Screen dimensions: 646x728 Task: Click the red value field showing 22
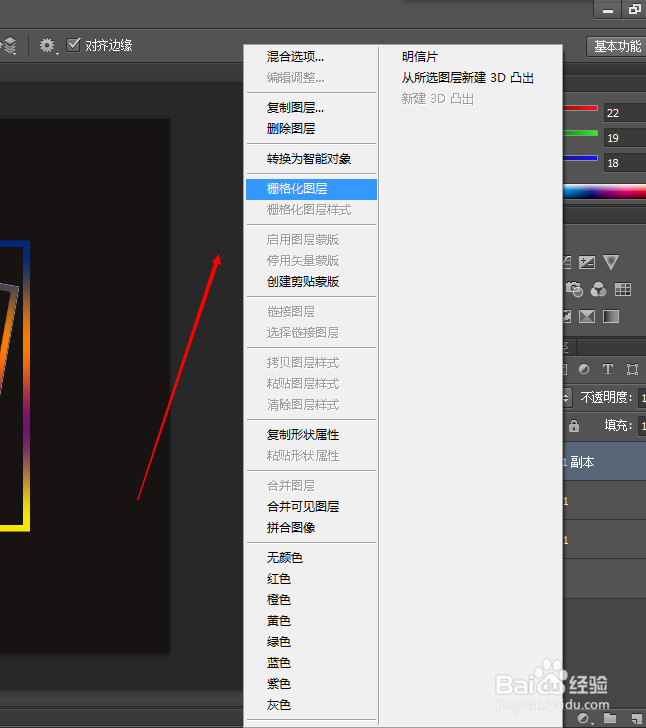coord(625,113)
